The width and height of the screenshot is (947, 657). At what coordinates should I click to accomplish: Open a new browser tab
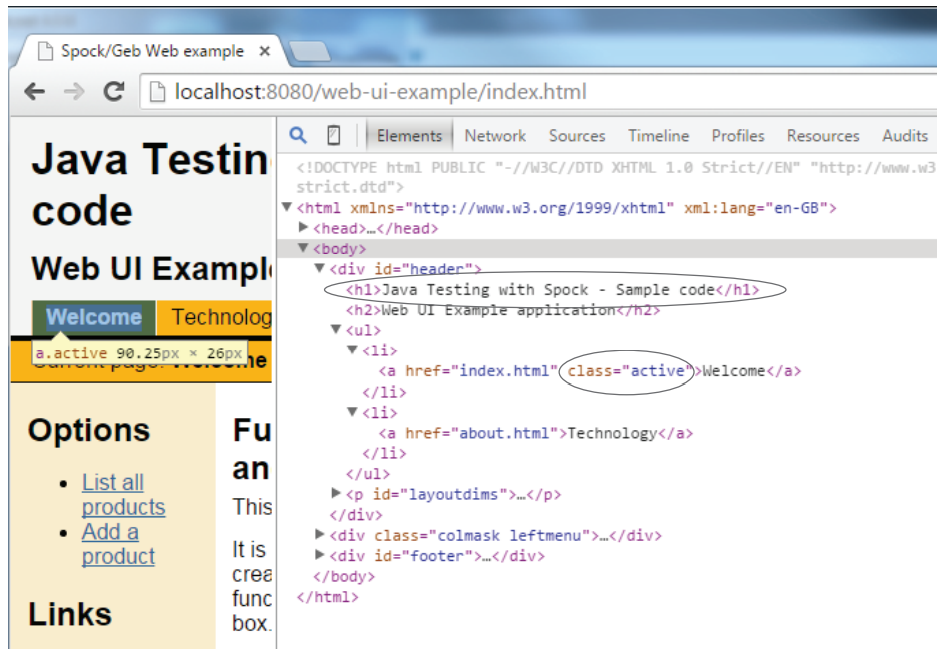click(309, 51)
